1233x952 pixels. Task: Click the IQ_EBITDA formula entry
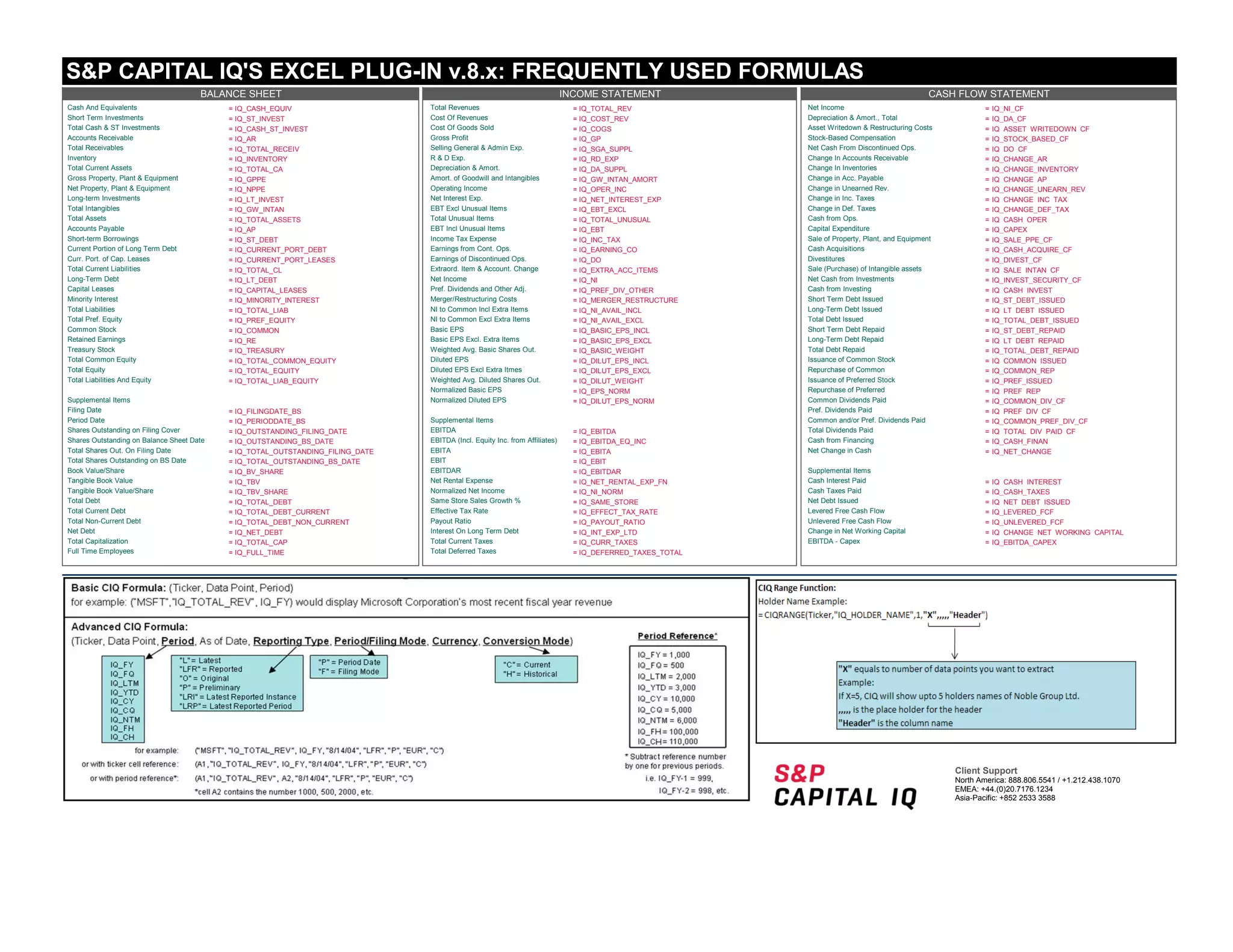click(x=597, y=431)
